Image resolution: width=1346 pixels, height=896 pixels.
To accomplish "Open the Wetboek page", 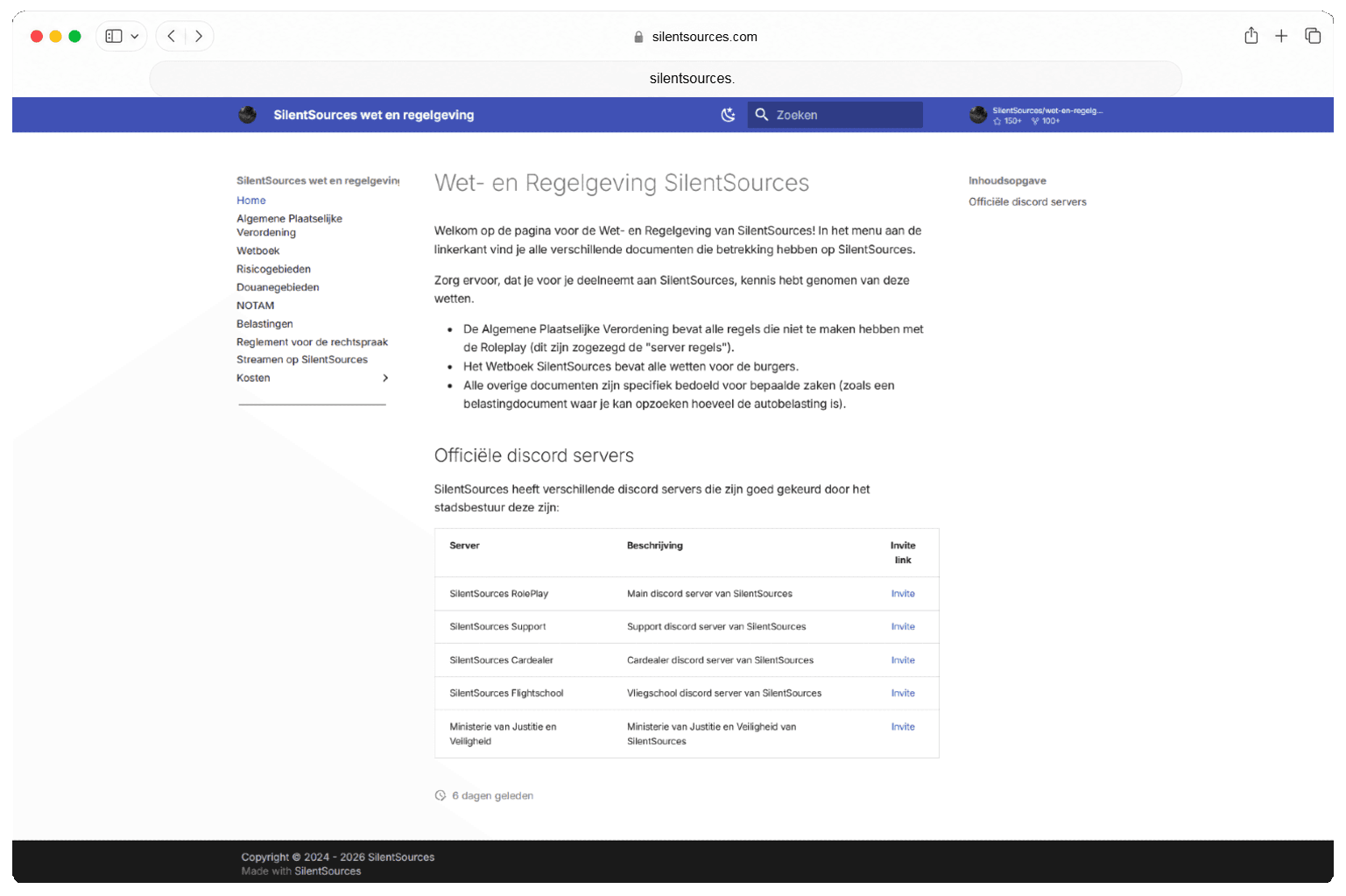I will click(258, 251).
